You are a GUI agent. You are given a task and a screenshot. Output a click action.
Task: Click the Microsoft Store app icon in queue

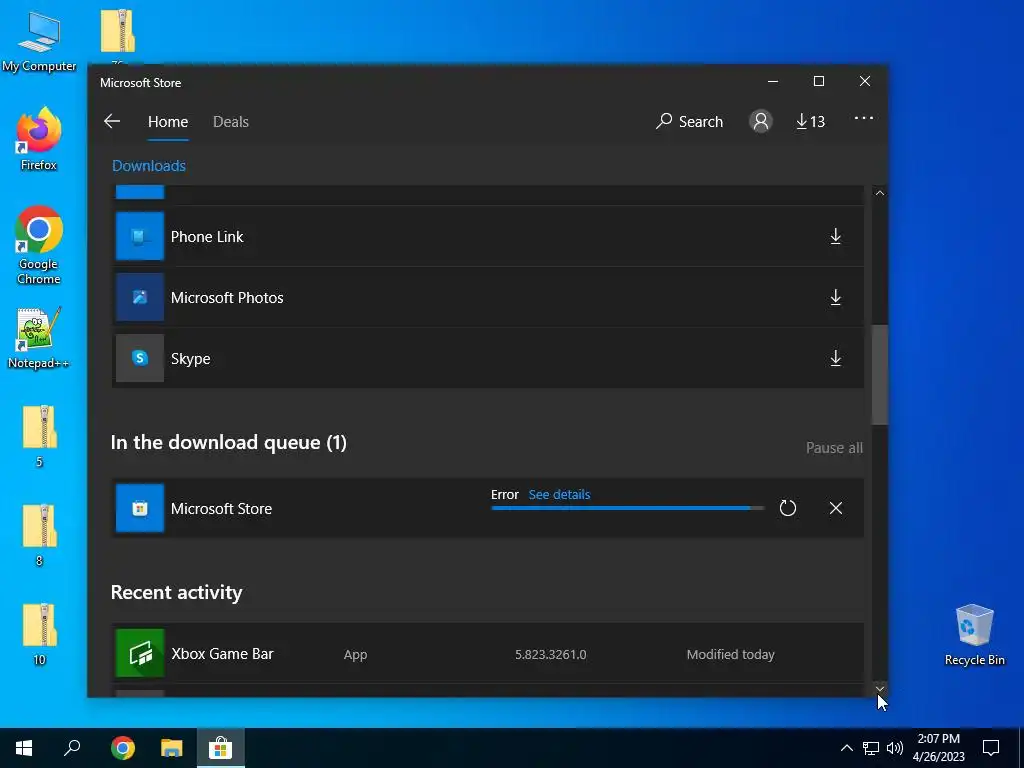[x=140, y=508]
